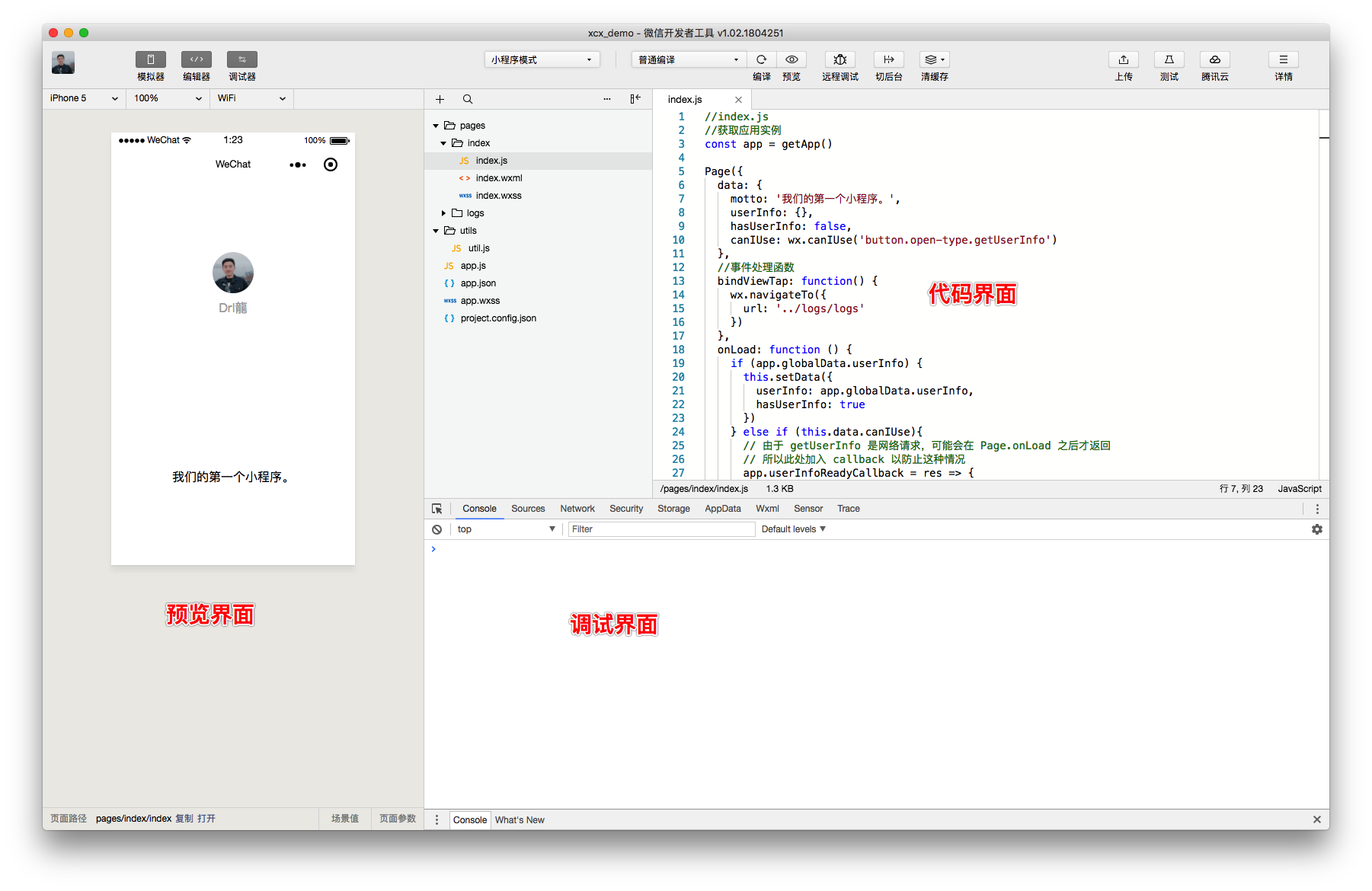1372x891 pixels.
Task: Click the copy page path link (复制)
Action: click(184, 819)
